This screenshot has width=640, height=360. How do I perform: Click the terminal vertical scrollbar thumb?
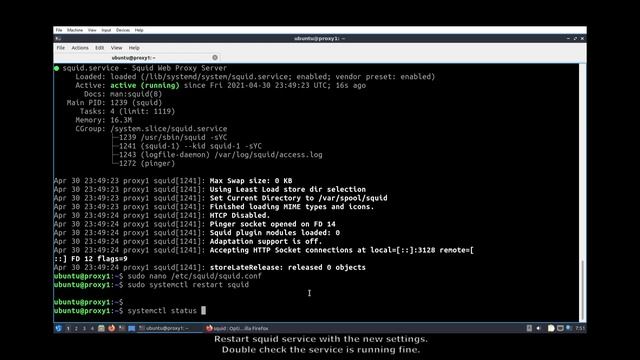[x=582, y=290]
